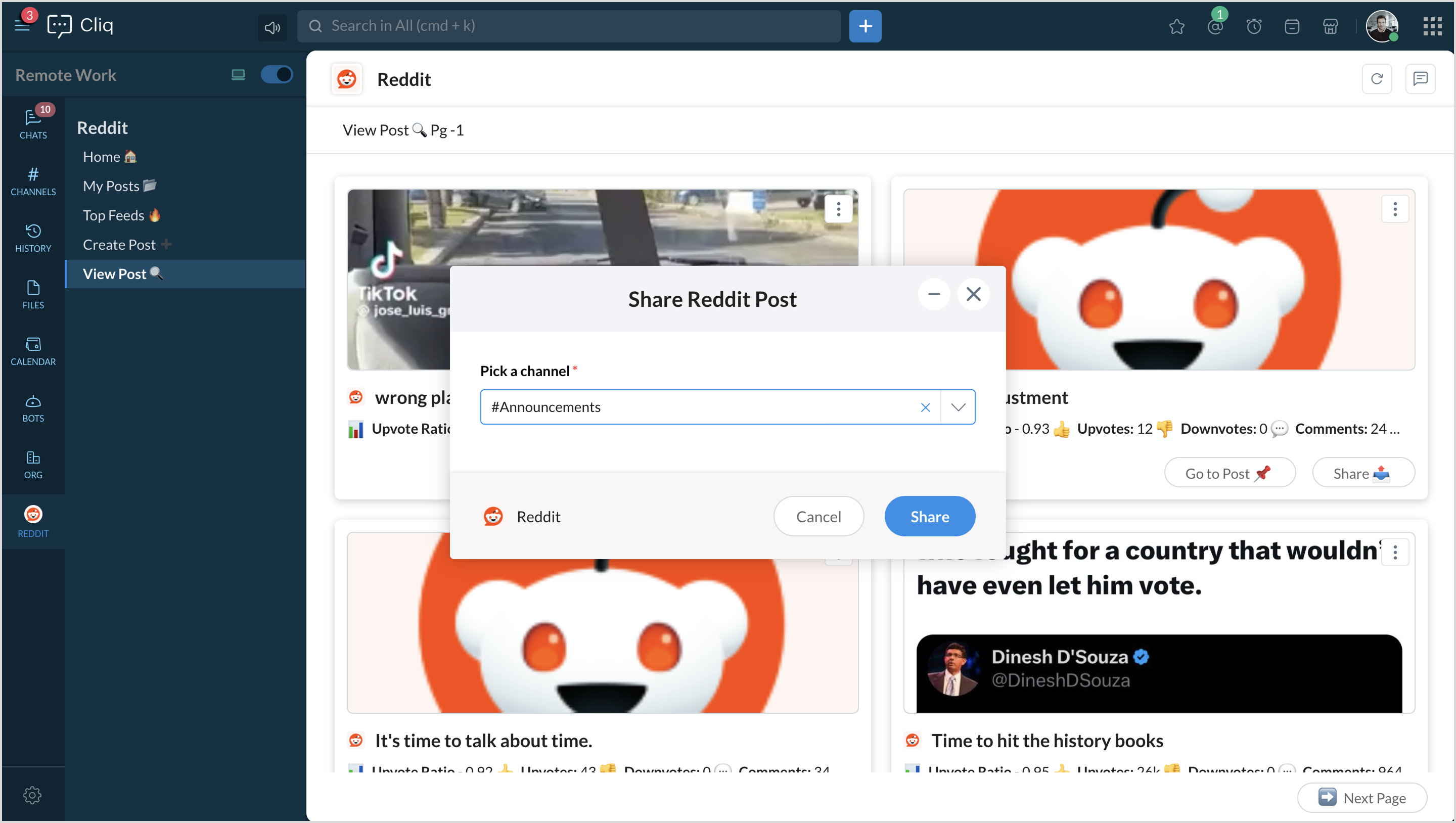This screenshot has width=1456, height=823.
Task: Open the marketplace store icon
Action: (x=1330, y=27)
